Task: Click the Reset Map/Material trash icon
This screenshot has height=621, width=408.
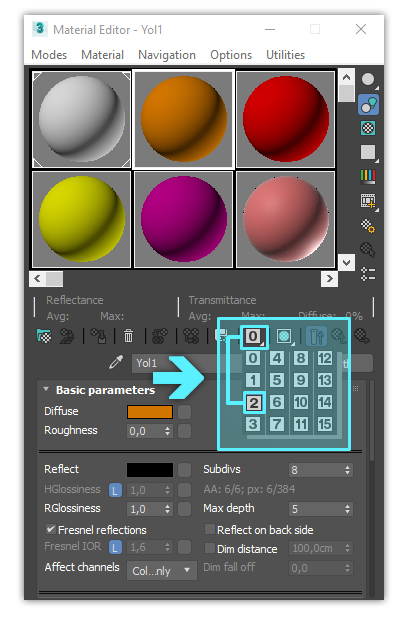Action: tap(128, 337)
